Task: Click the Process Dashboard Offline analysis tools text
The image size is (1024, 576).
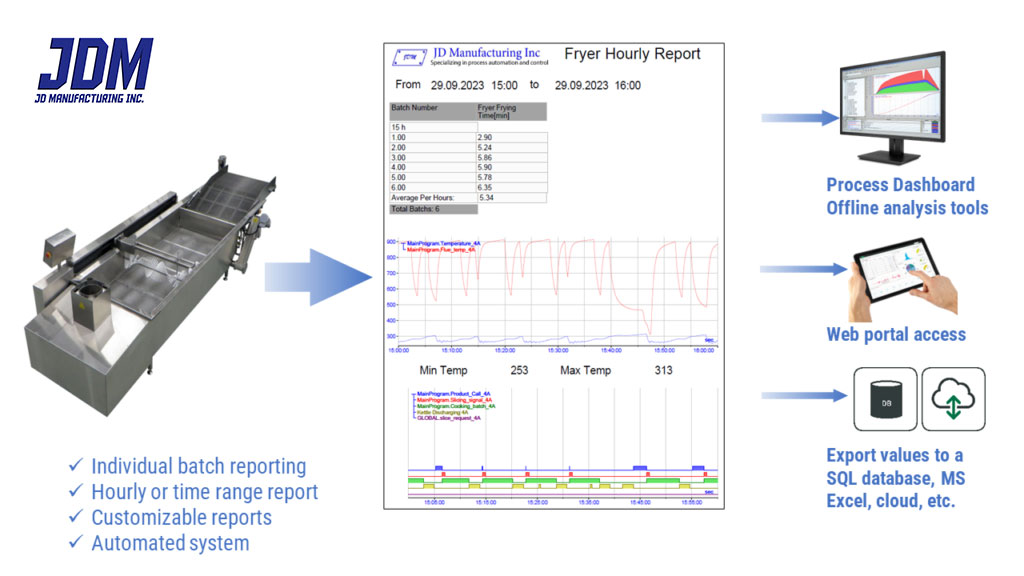Action: point(907,196)
